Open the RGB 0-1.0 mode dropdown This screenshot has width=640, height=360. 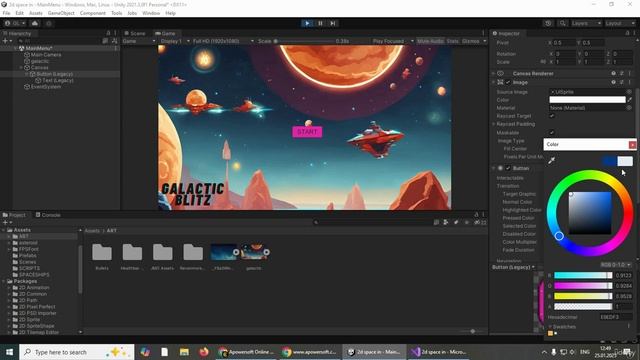(x=616, y=265)
